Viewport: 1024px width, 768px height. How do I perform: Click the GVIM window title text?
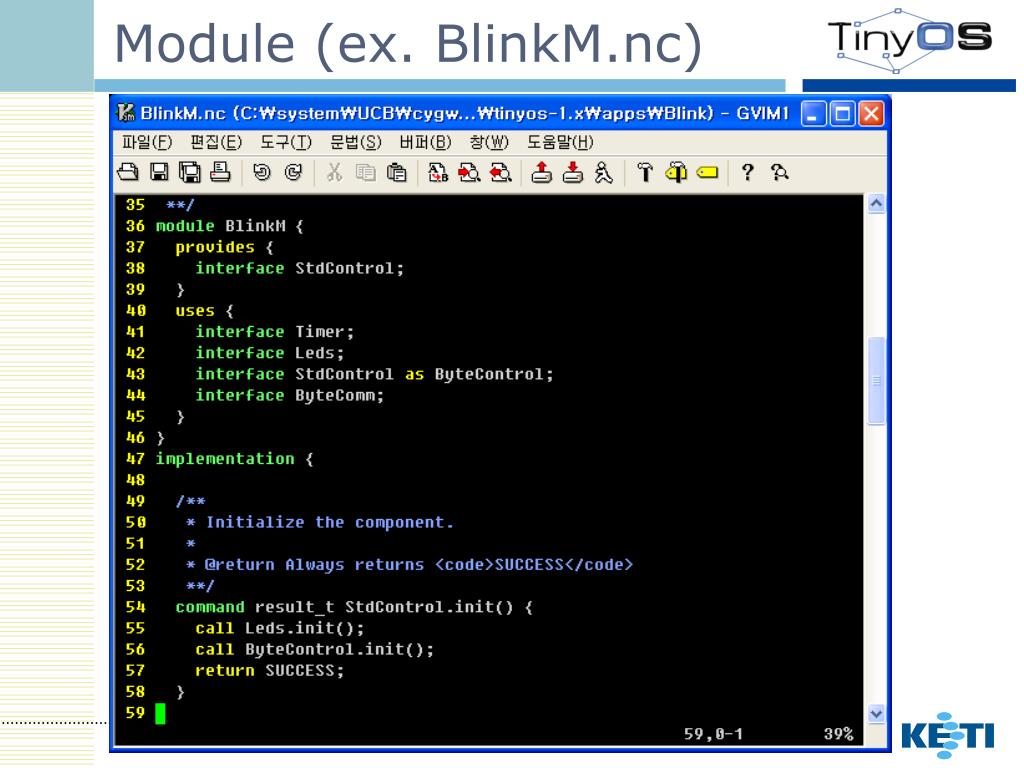coord(464,114)
